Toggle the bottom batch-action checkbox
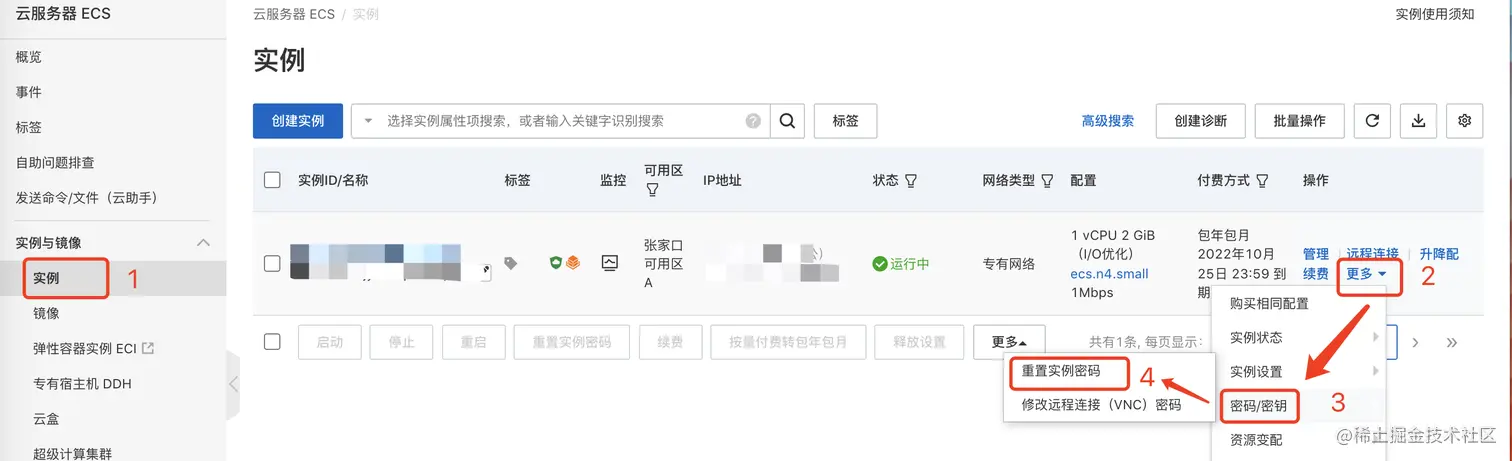1512x461 pixels. [x=272, y=341]
